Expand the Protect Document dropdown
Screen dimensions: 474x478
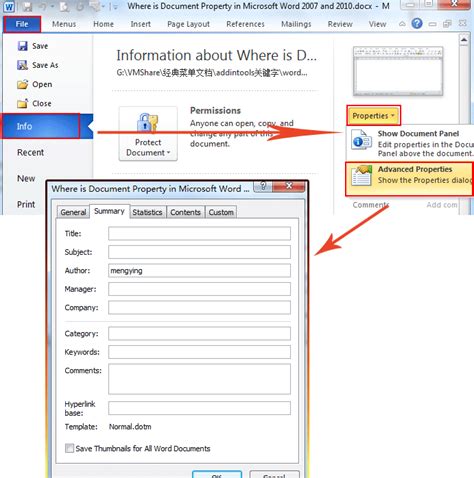(148, 134)
